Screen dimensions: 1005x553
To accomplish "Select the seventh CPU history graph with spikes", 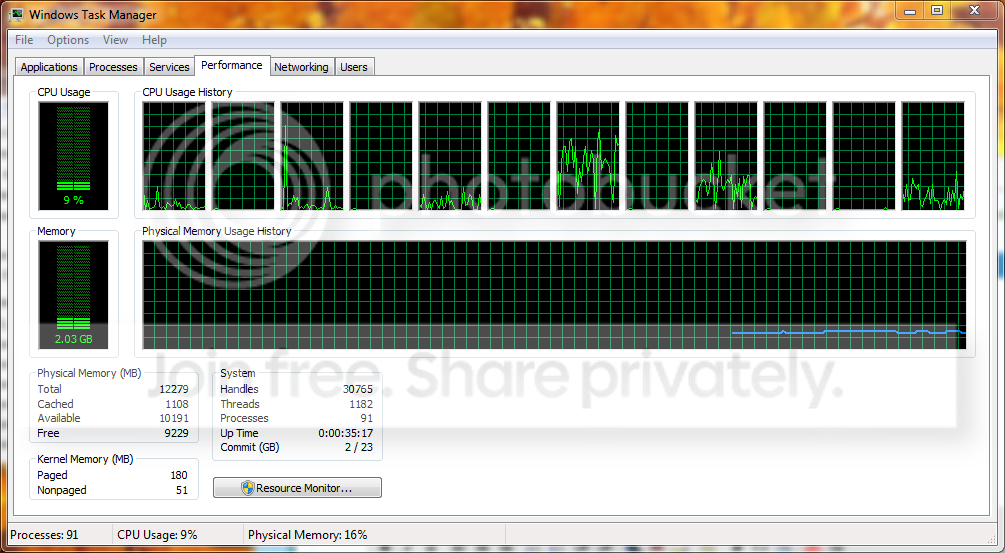I will (588, 156).
